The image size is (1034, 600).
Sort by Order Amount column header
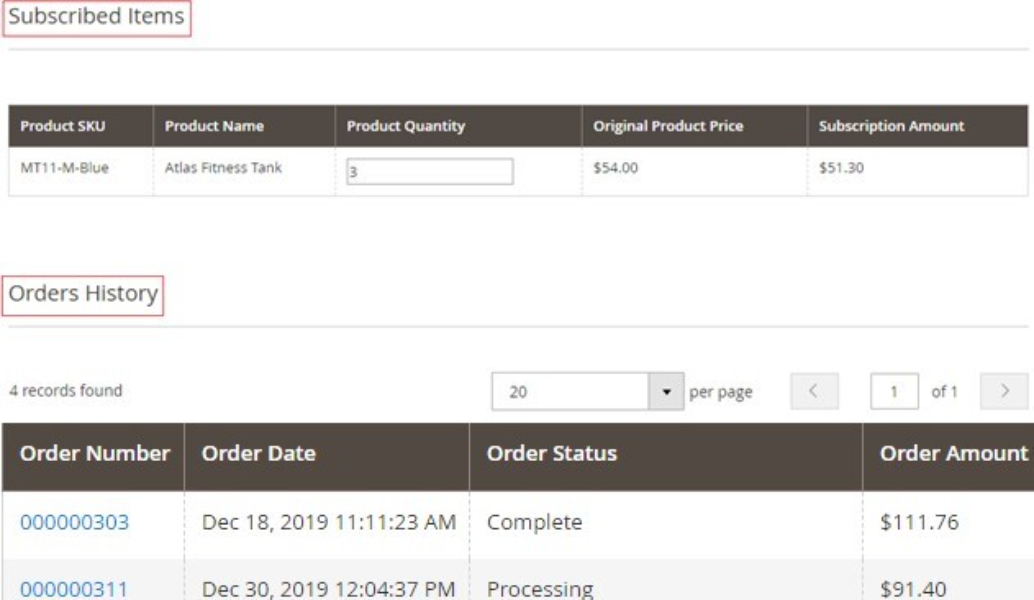click(952, 454)
